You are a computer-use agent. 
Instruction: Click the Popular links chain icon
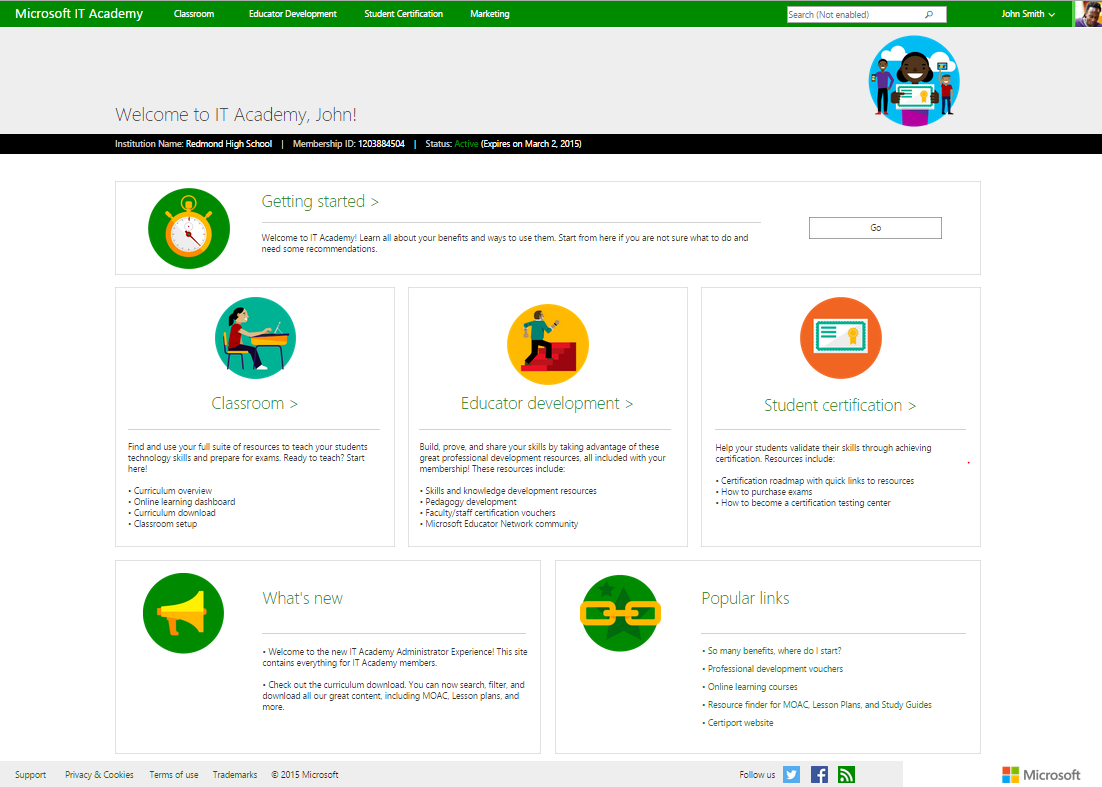[621, 613]
